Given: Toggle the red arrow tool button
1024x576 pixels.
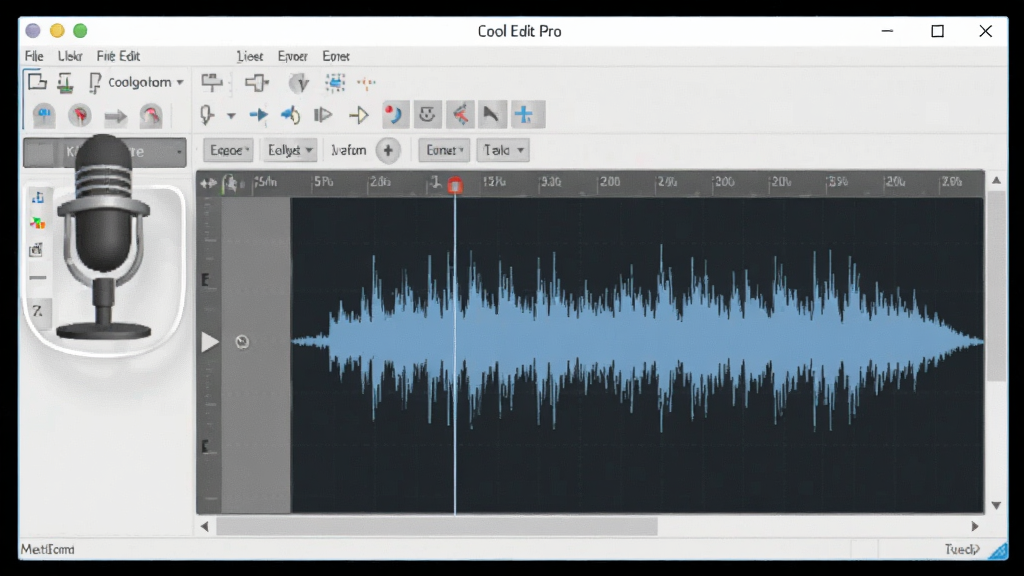Looking at the screenshot, I should (x=460, y=115).
